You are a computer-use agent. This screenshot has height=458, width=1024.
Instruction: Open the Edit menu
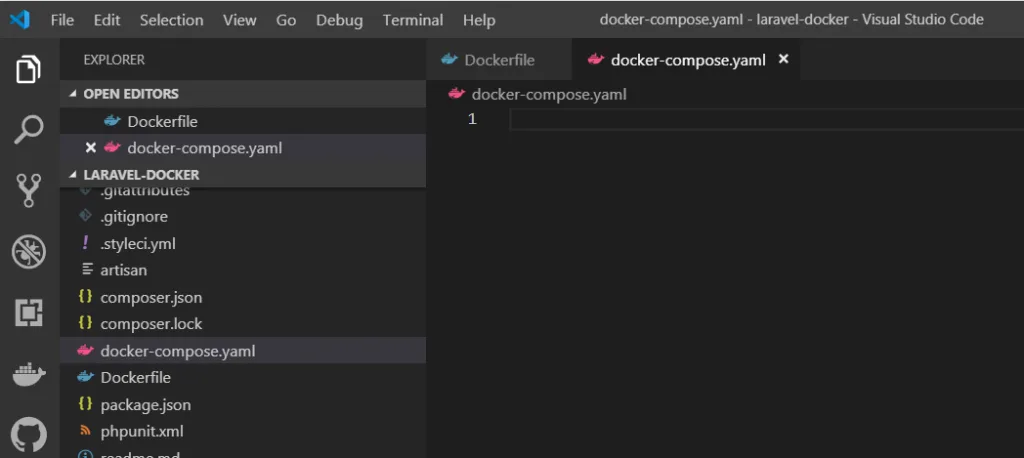point(106,20)
